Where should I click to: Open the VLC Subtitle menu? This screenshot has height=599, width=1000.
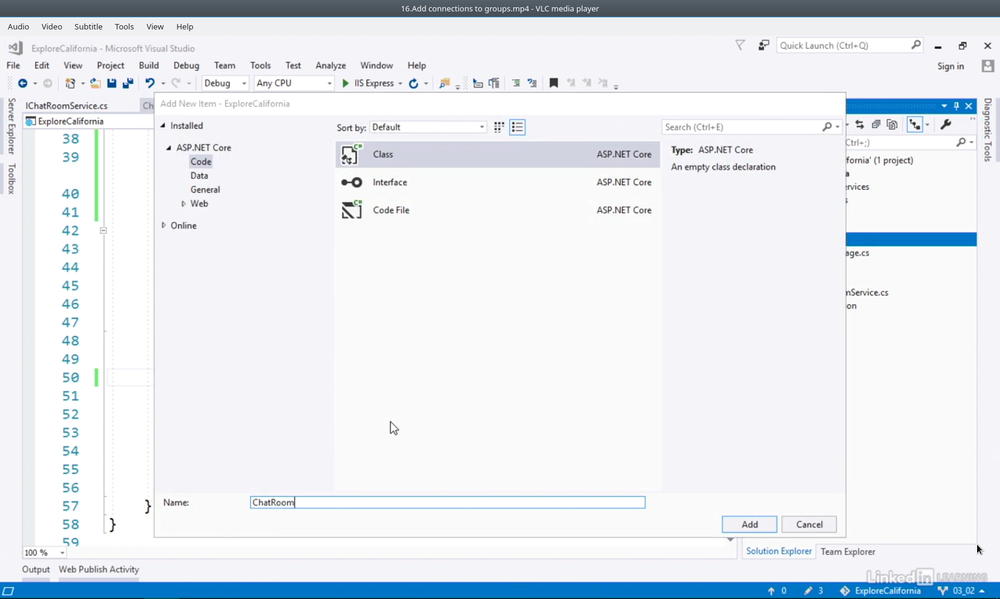(x=88, y=26)
